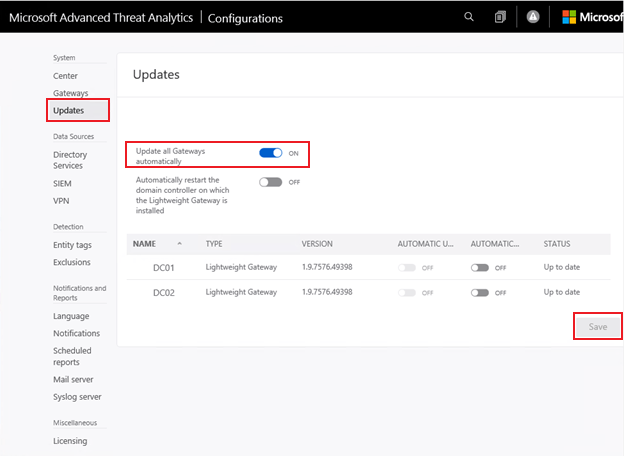Turn off Update all Gateways automatically

(270, 153)
